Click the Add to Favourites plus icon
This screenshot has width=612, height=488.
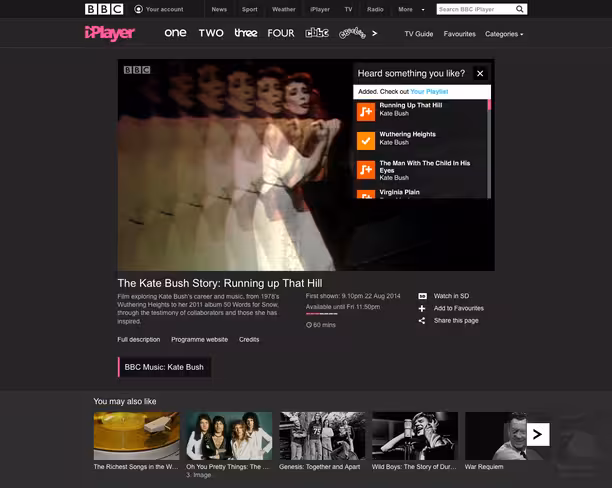(422, 308)
